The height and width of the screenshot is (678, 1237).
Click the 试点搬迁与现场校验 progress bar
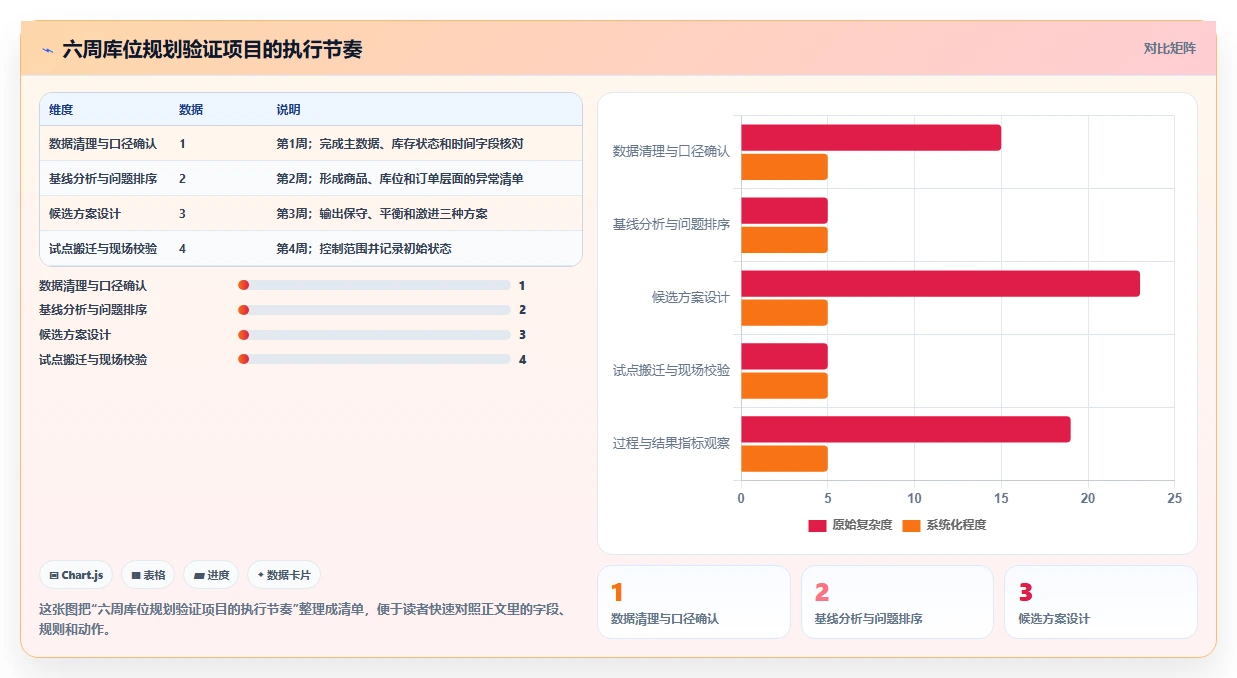pos(374,359)
